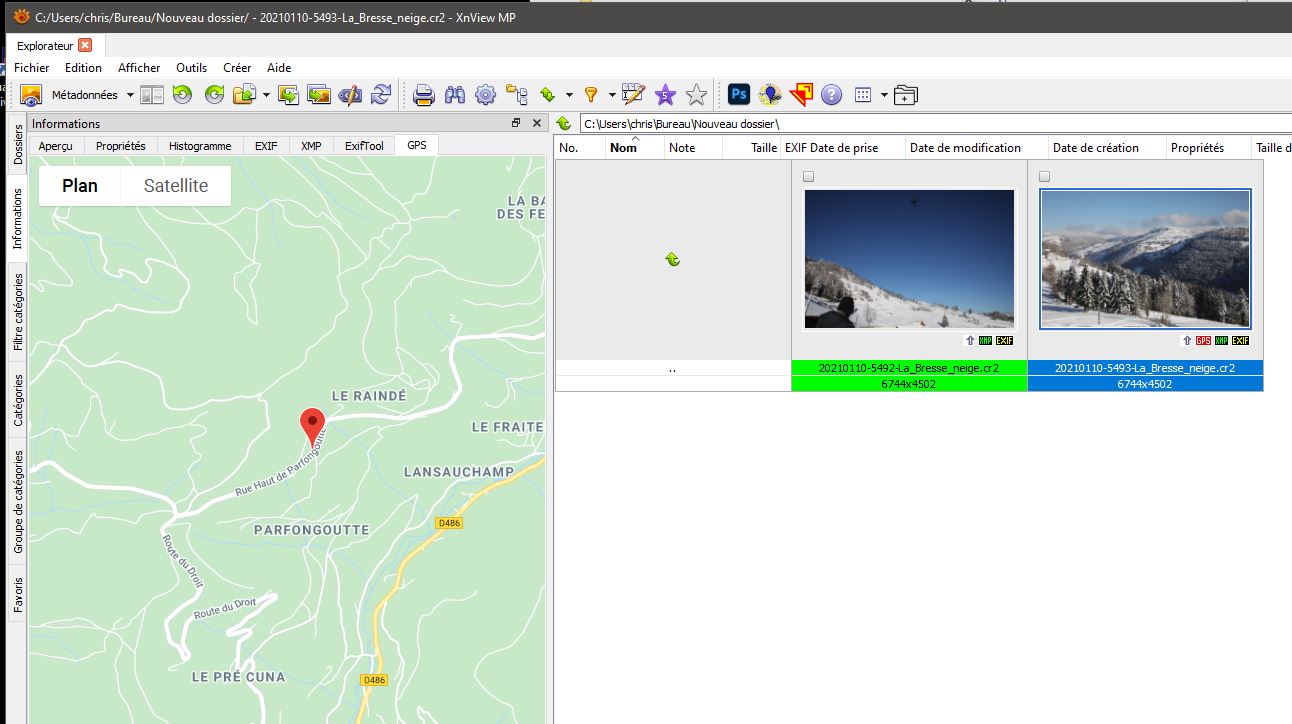Open the dropdown arrow next to filter funnel

(x=612, y=96)
